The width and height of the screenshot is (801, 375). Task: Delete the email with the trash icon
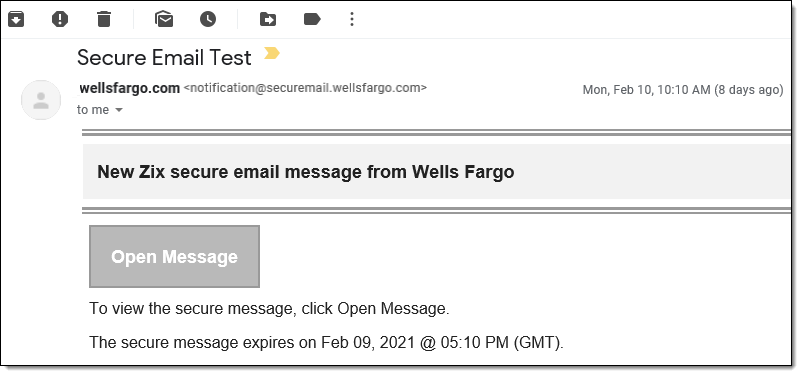104,19
